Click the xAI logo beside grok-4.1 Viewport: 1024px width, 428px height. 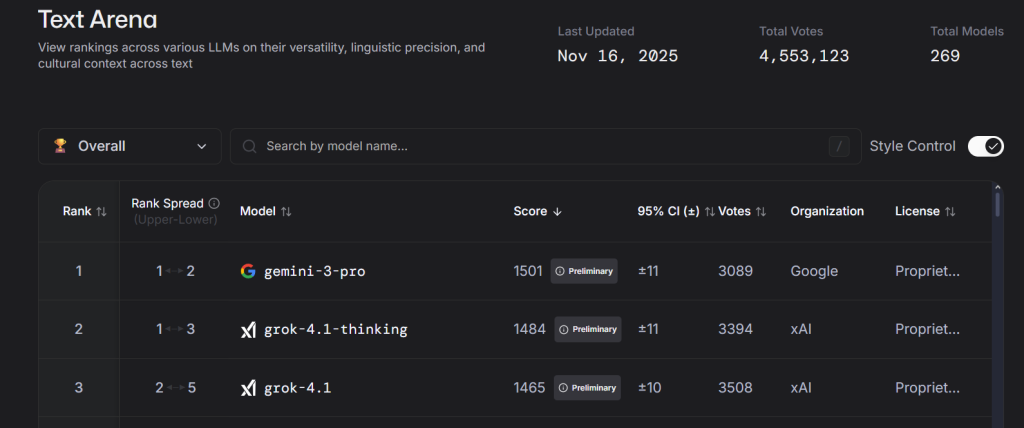(249, 387)
